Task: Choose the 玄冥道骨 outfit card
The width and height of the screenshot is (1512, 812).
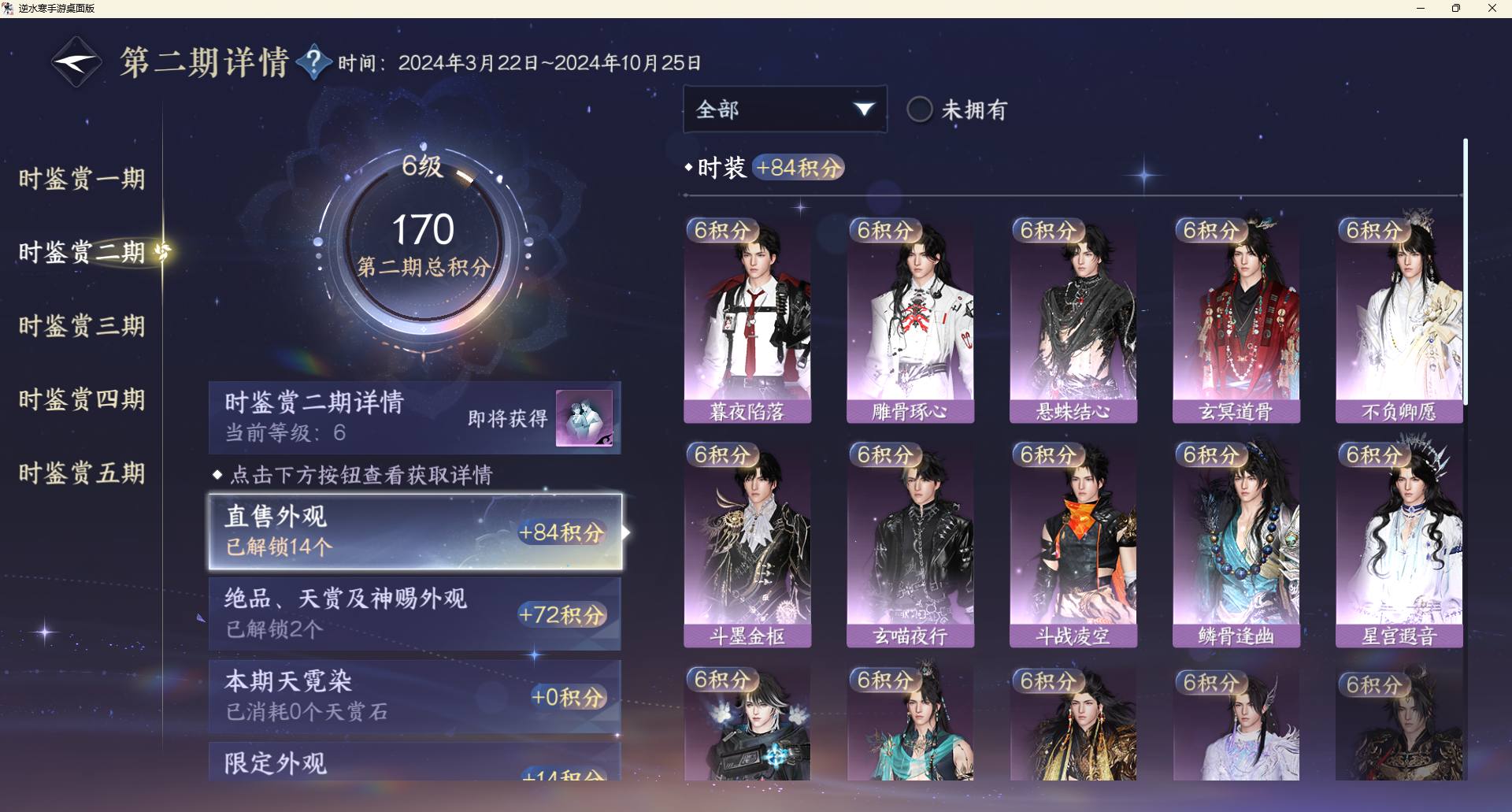Action: tap(1236, 321)
